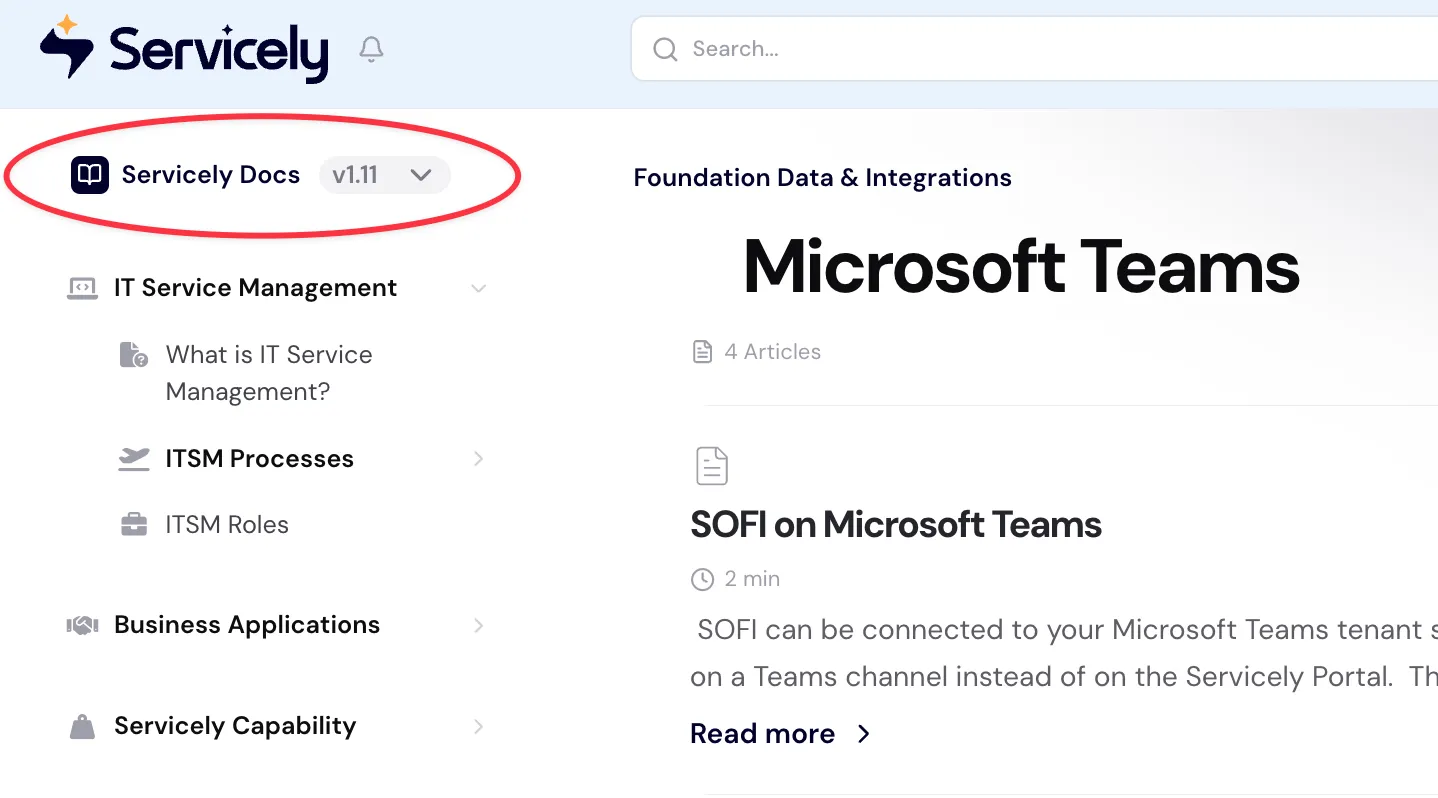The image size is (1438, 798).
Task: Collapse the IT Service Management section
Action: coord(479,288)
